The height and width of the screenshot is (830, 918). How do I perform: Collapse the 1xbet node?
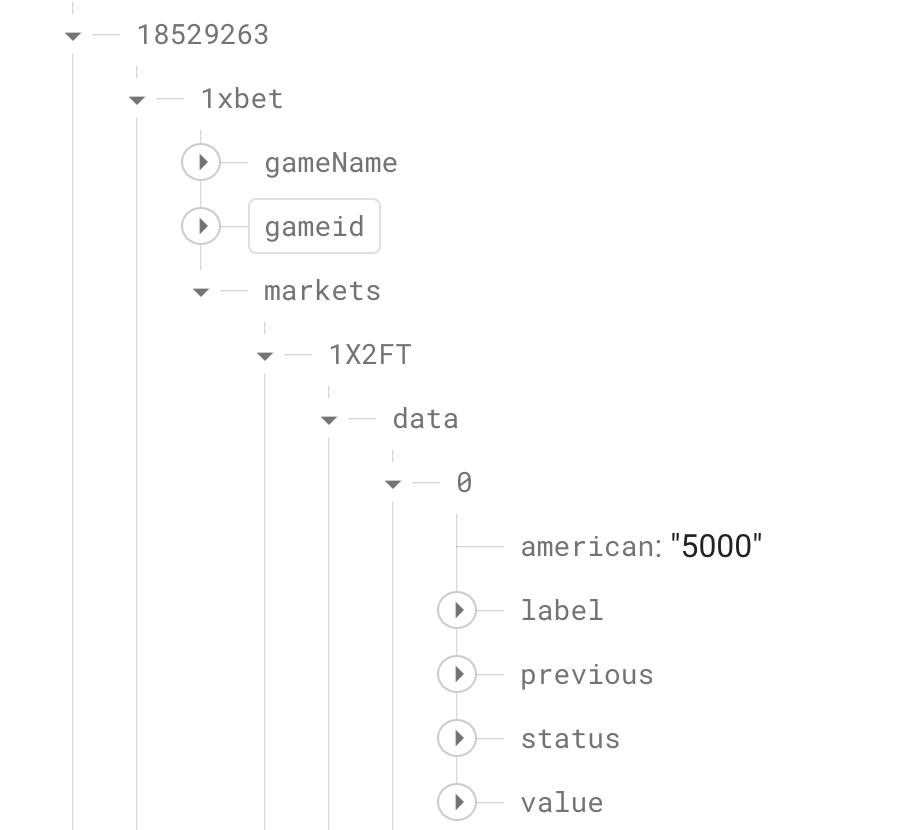point(137,99)
